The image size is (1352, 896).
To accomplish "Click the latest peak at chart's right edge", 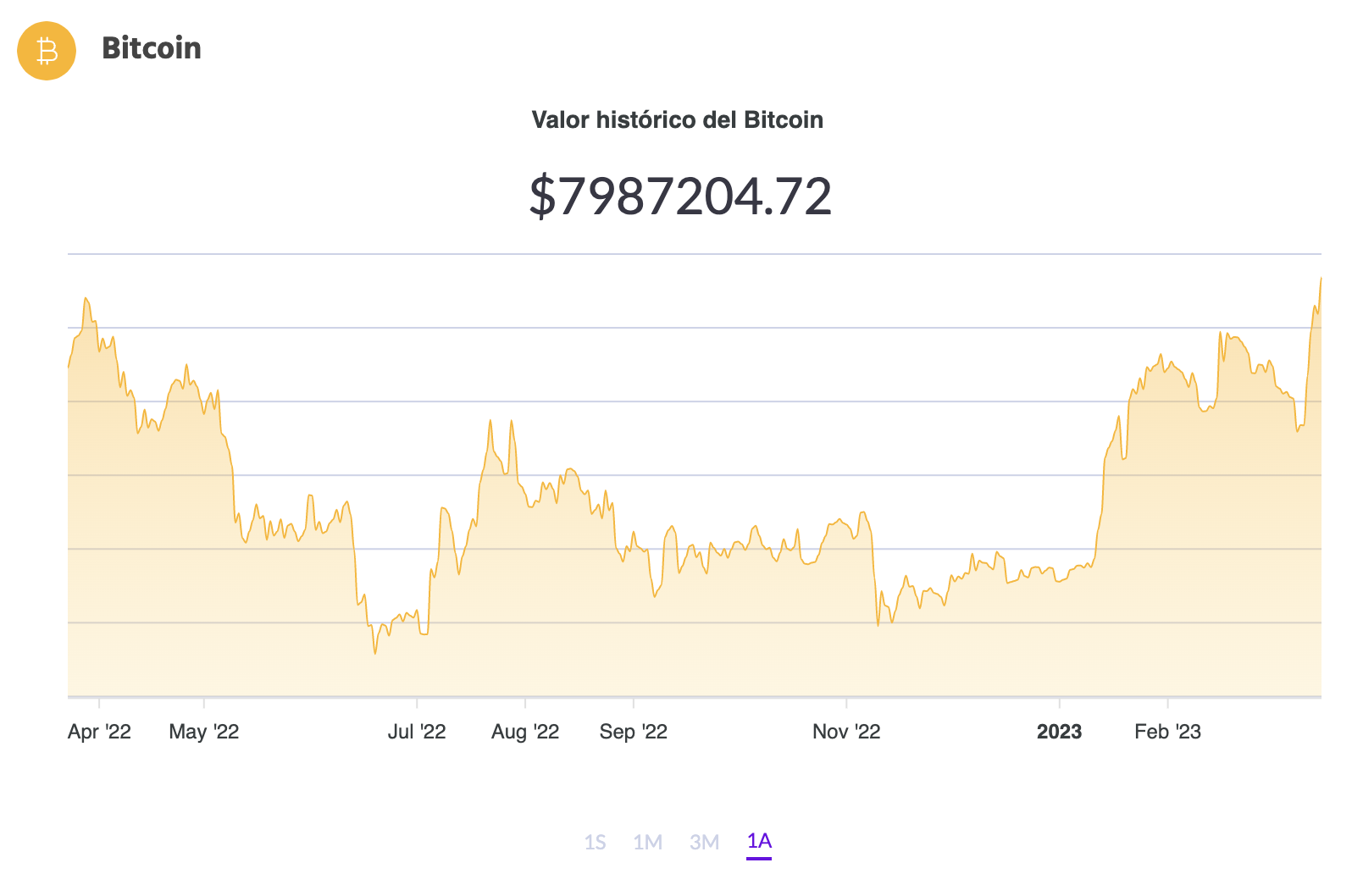I will coord(1320,279).
